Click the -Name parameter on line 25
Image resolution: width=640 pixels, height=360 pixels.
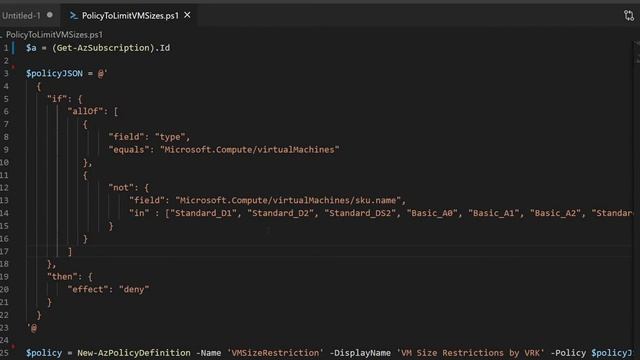(209, 353)
